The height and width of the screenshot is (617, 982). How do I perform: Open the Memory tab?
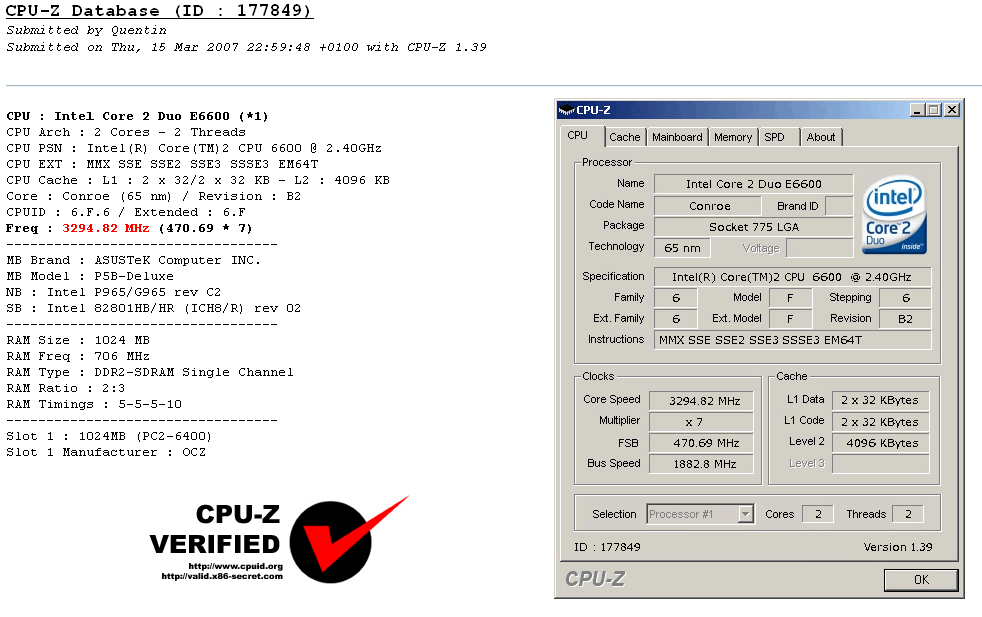tap(733, 137)
